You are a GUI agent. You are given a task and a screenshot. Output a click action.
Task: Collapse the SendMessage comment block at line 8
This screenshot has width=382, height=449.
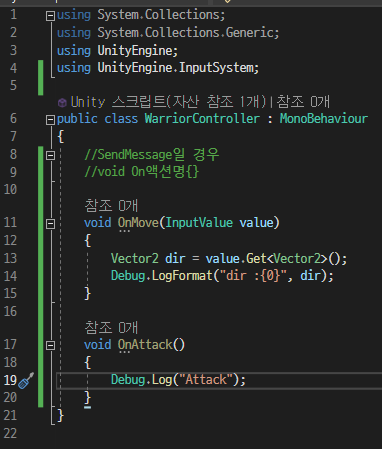click(50, 155)
